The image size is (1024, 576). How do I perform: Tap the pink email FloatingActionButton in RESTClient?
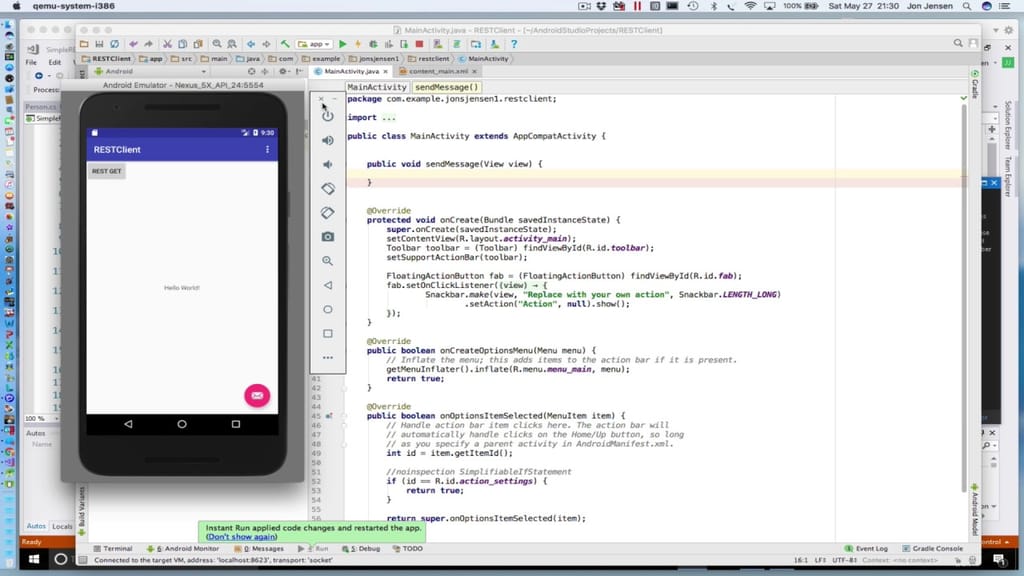(257, 396)
